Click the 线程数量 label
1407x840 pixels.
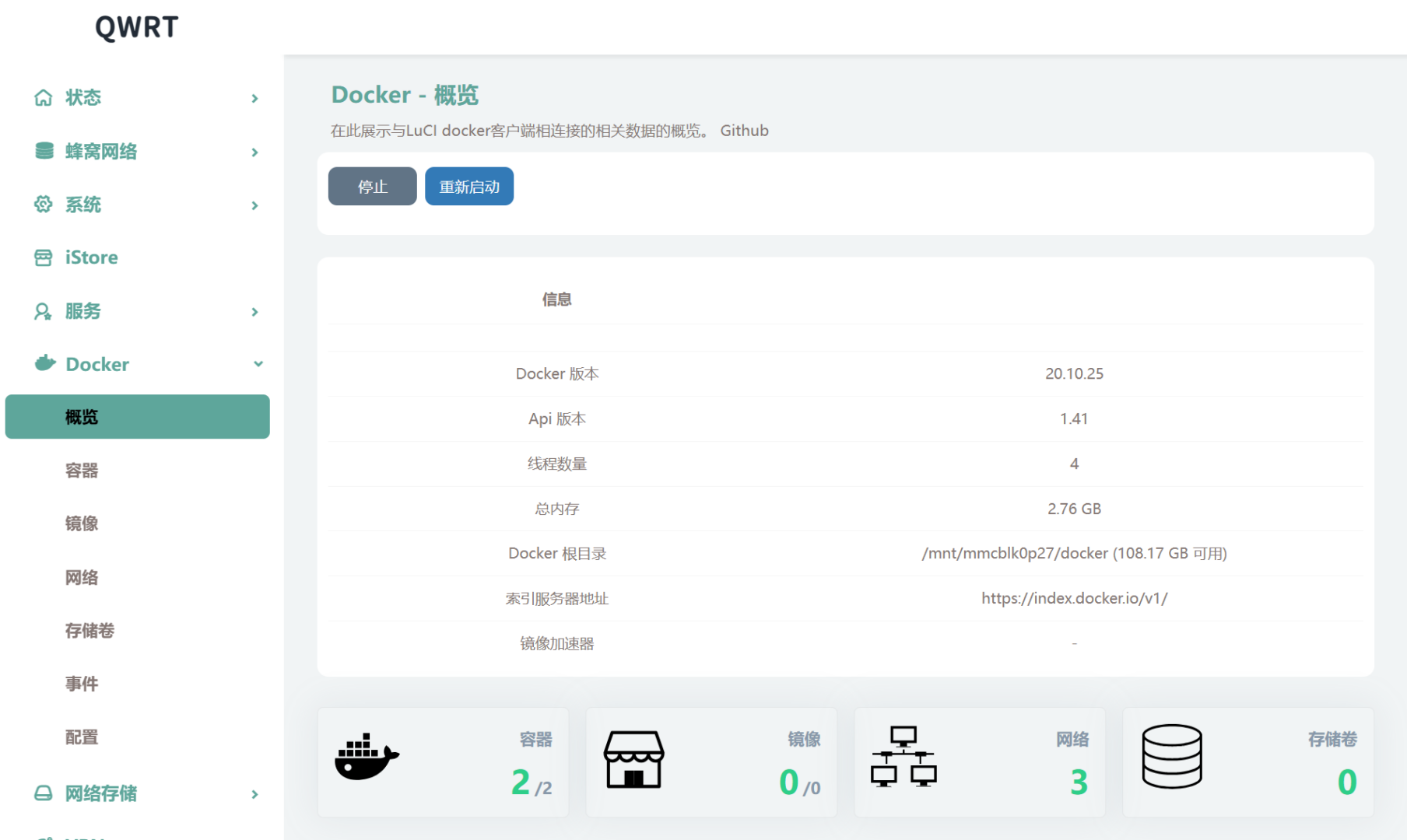click(x=557, y=464)
